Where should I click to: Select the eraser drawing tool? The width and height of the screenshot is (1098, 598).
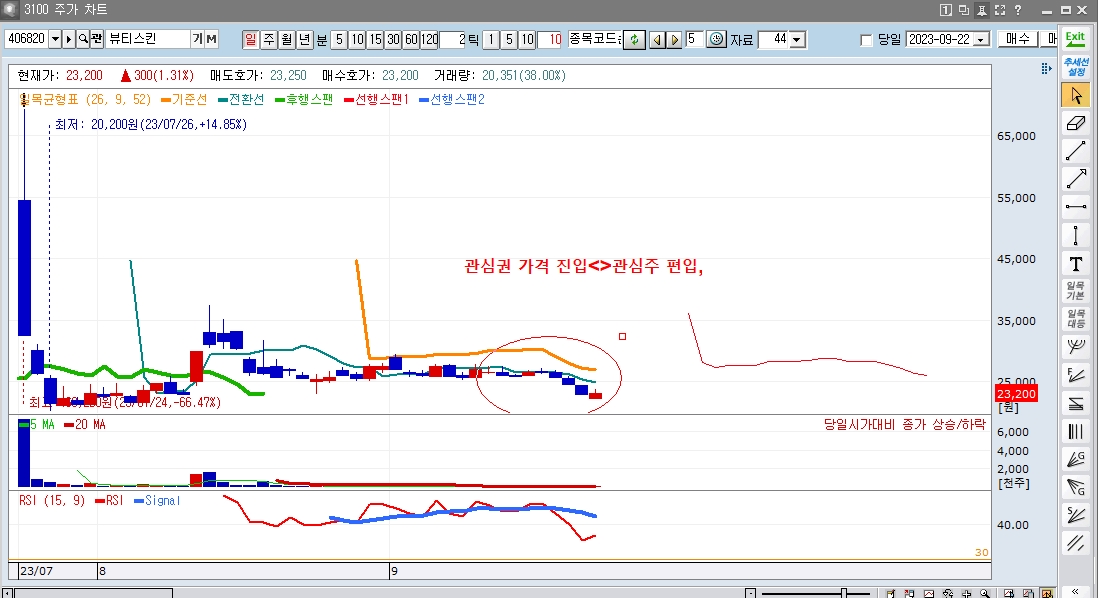coord(1076,123)
